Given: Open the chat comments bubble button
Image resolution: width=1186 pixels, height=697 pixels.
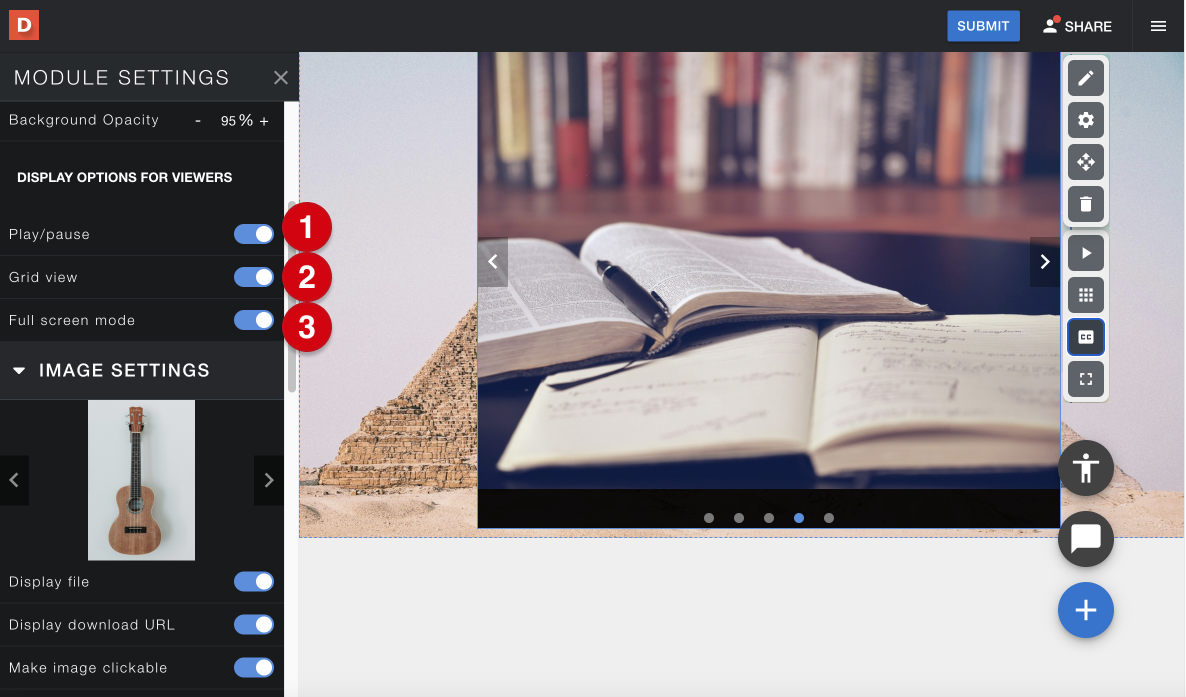Looking at the screenshot, I should 1085,539.
